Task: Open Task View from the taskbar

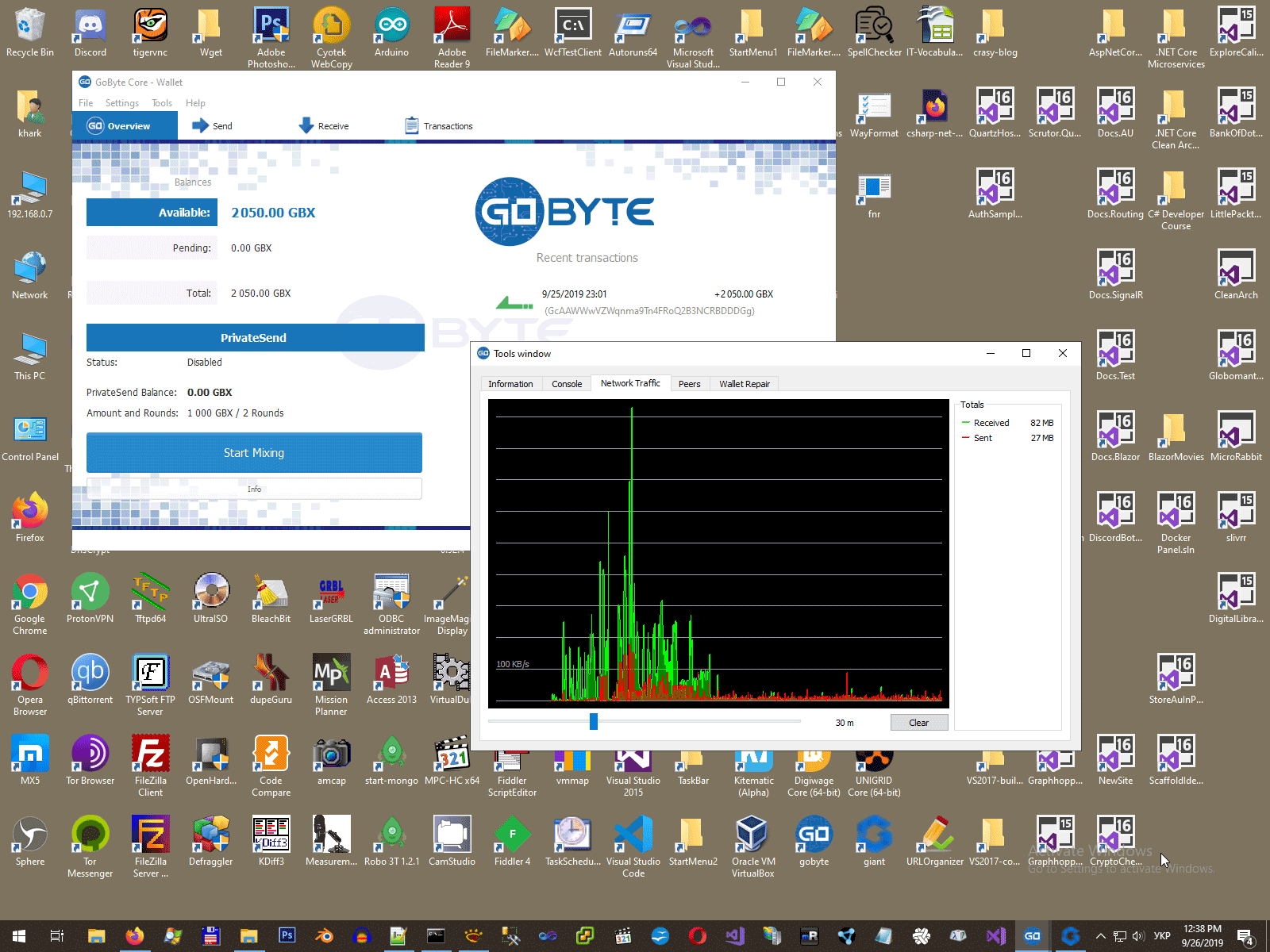Action: tap(56, 936)
